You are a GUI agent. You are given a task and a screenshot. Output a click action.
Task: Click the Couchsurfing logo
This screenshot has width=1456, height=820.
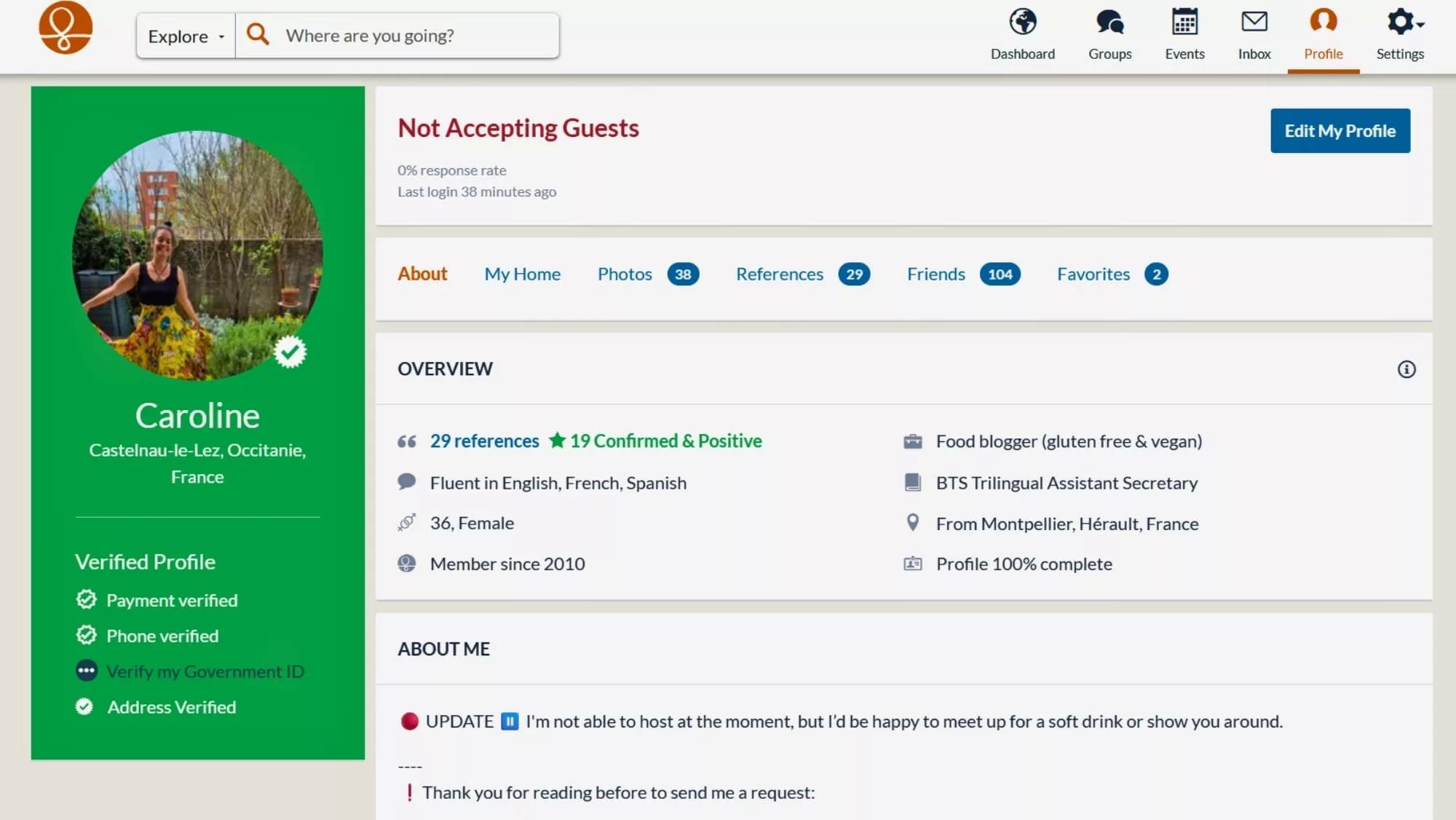[66, 28]
